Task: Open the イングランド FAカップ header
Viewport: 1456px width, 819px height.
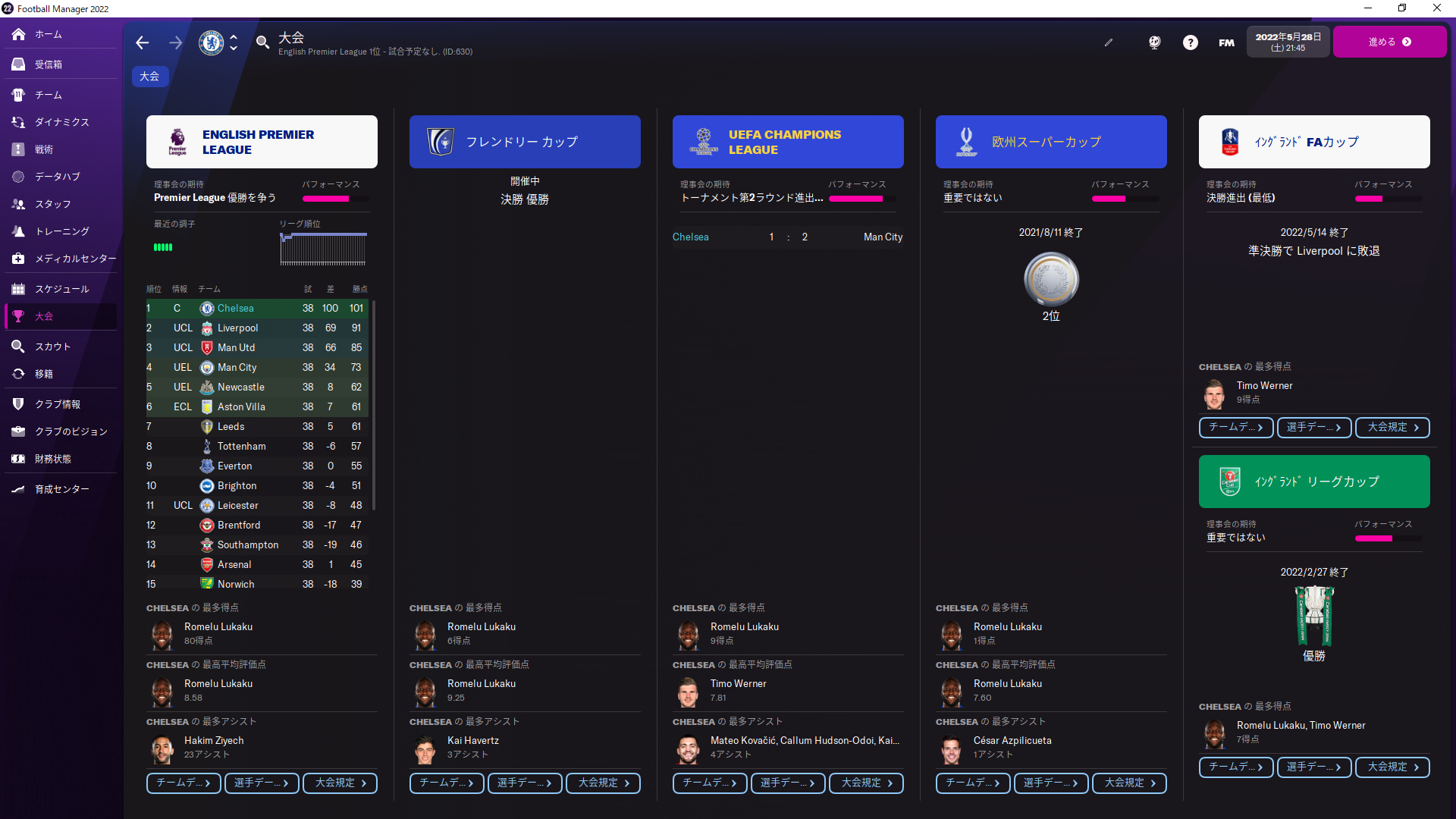Action: click(1314, 142)
